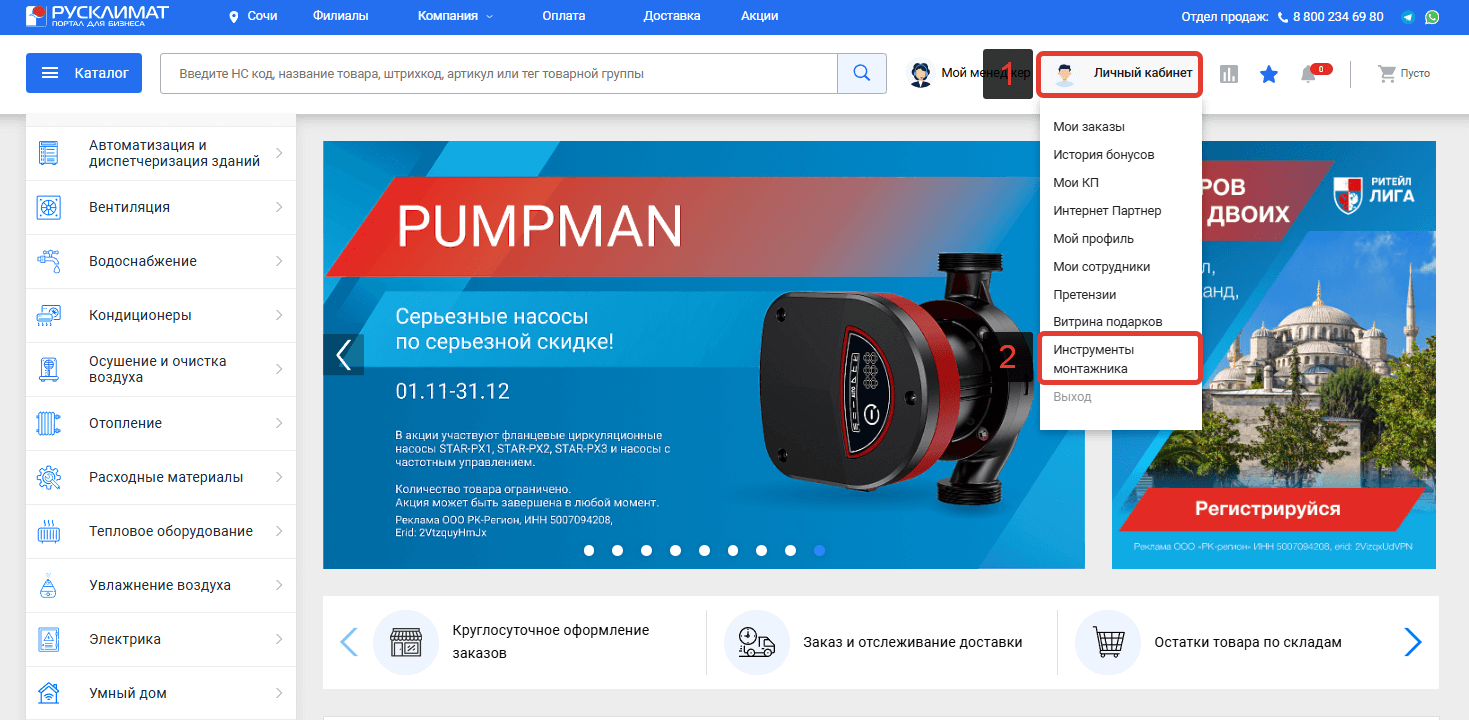Select city Сочи
The image size is (1469, 720).
click(263, 16)
